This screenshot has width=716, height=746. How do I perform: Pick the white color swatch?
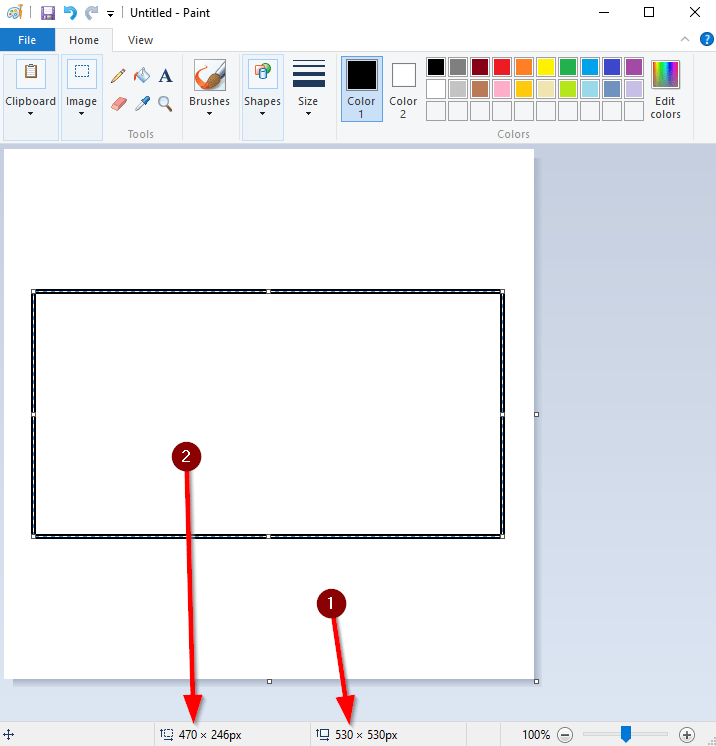[x=436, y=89]
